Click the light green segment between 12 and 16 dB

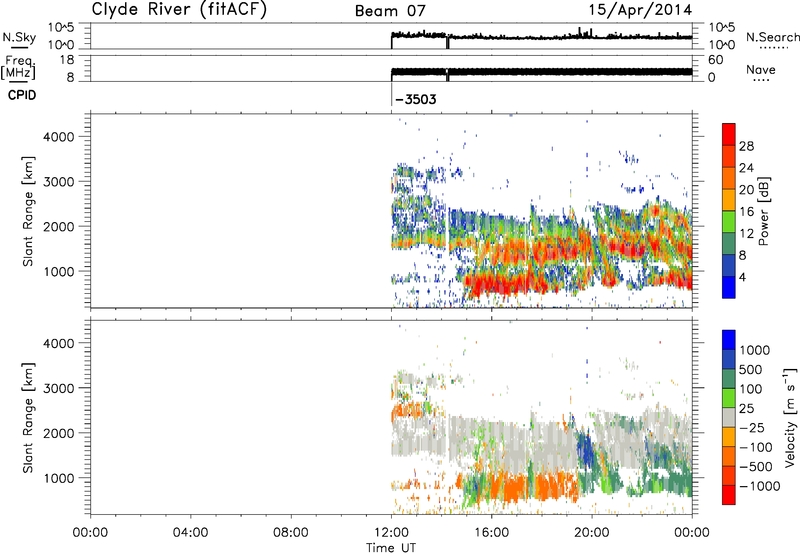coord(729,222)
